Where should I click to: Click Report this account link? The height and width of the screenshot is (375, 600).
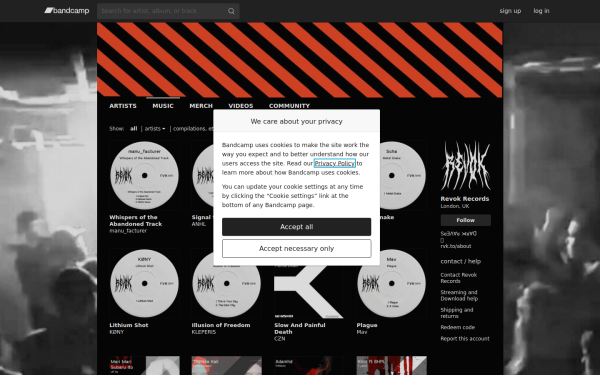tap(465, 339)
